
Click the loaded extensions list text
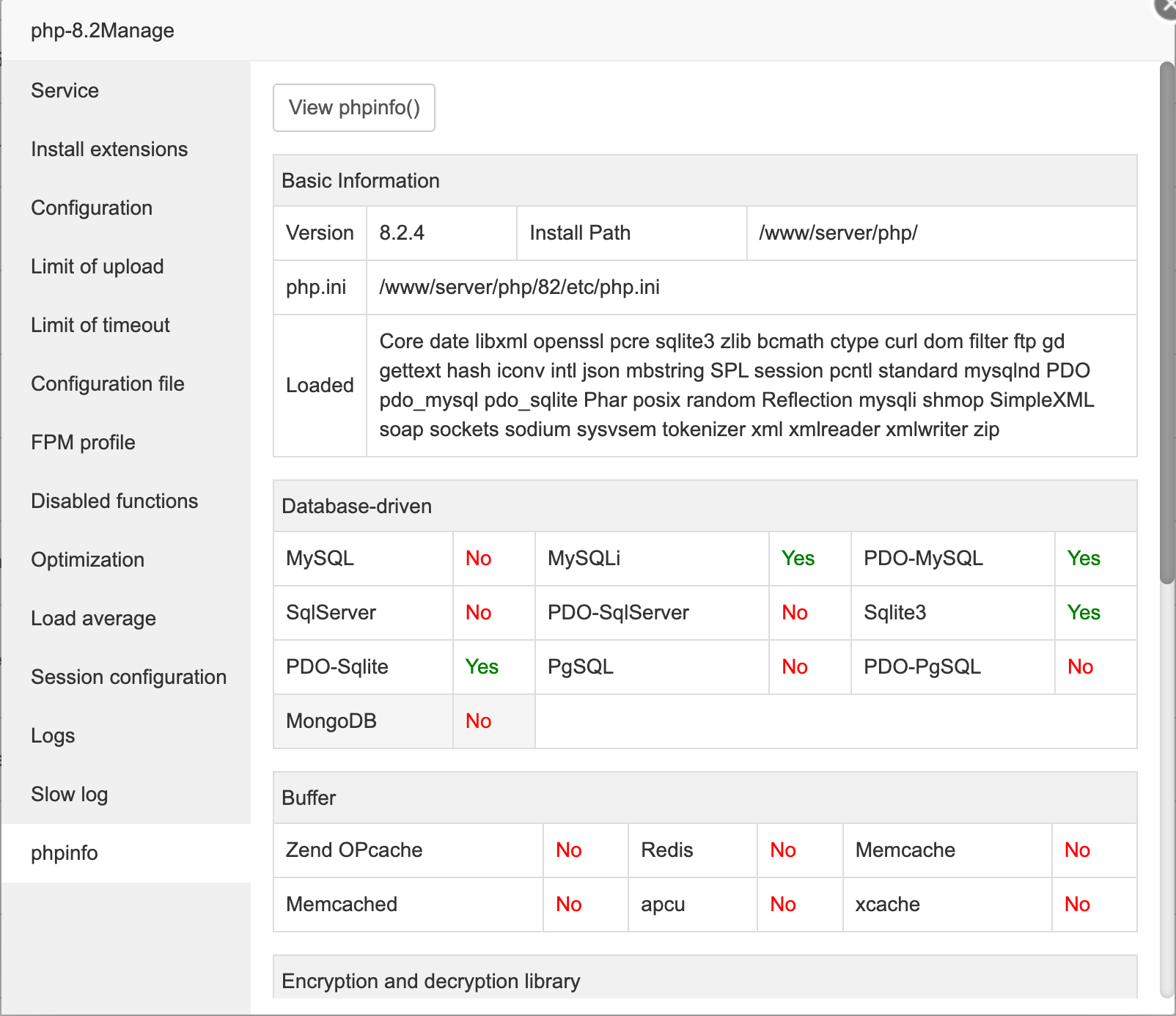click(x=736, y=385)
